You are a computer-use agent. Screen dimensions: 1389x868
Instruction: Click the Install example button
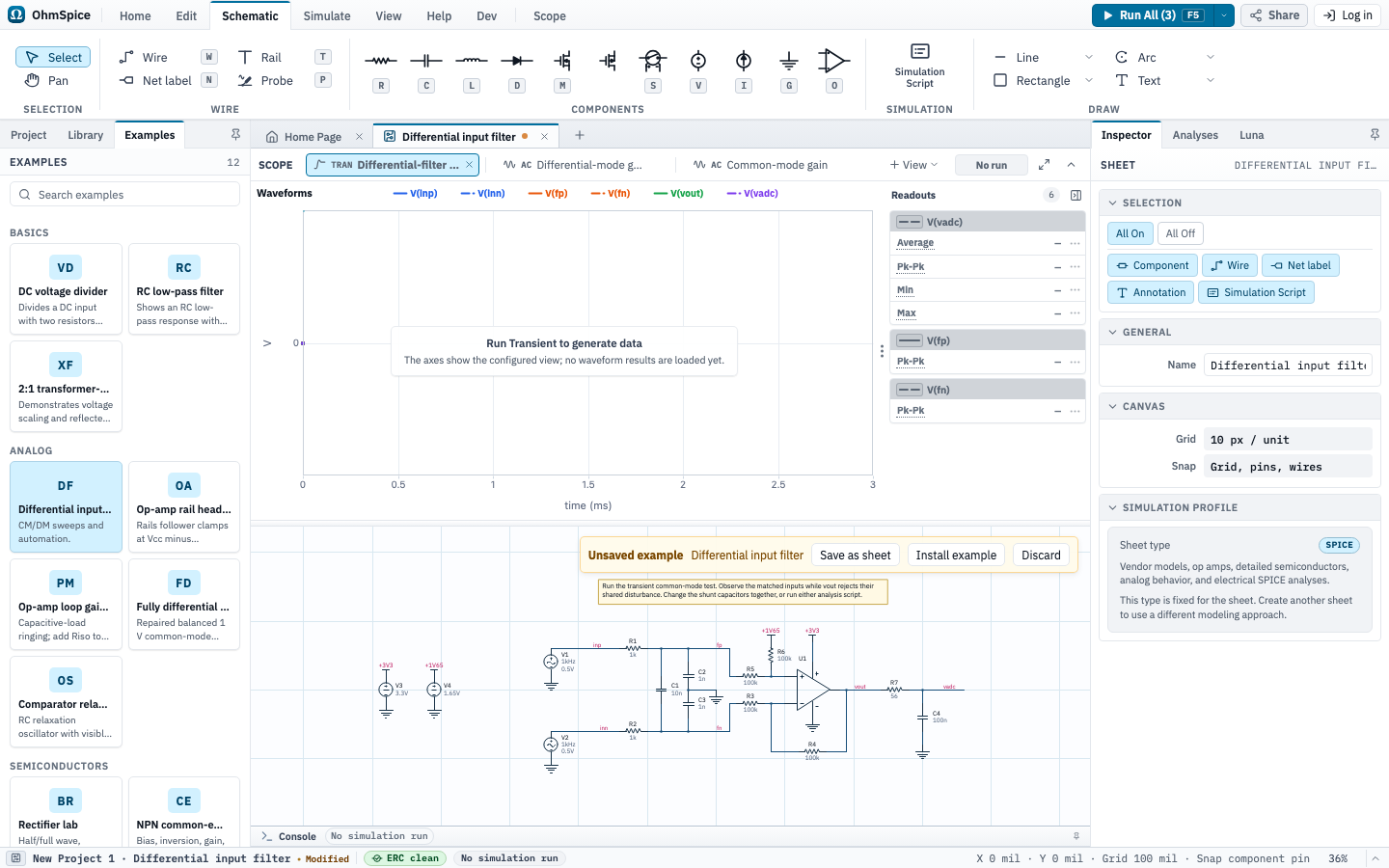tap(956, 556)
